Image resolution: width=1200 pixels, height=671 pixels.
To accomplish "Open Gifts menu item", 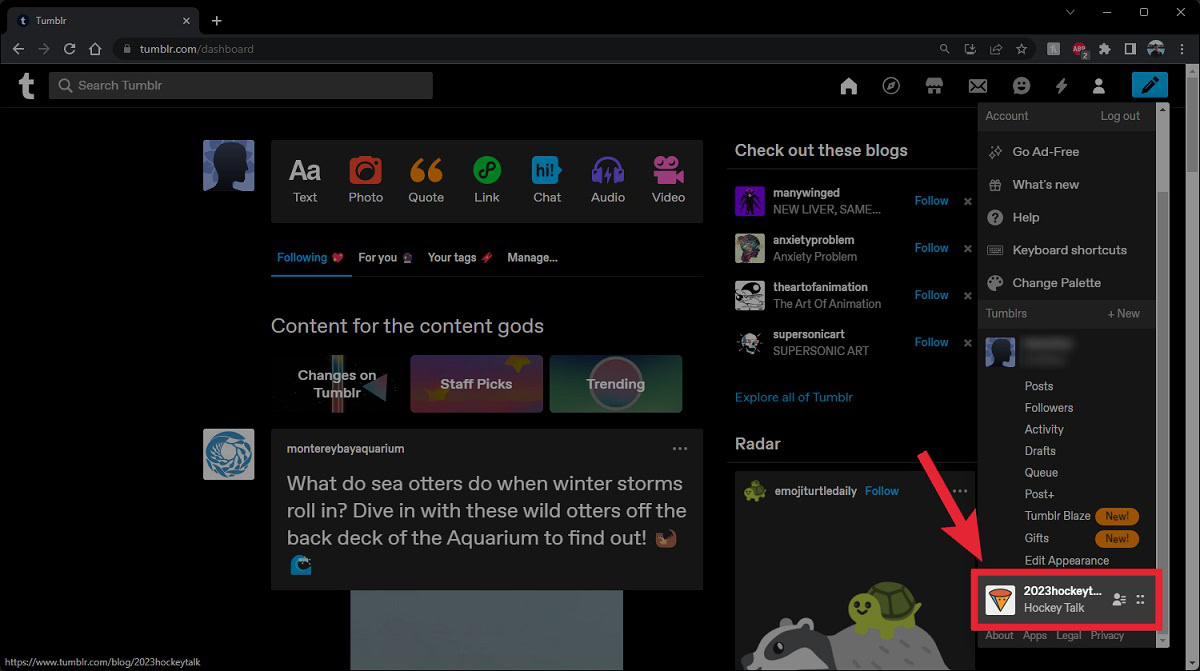I will [1037, 538].
